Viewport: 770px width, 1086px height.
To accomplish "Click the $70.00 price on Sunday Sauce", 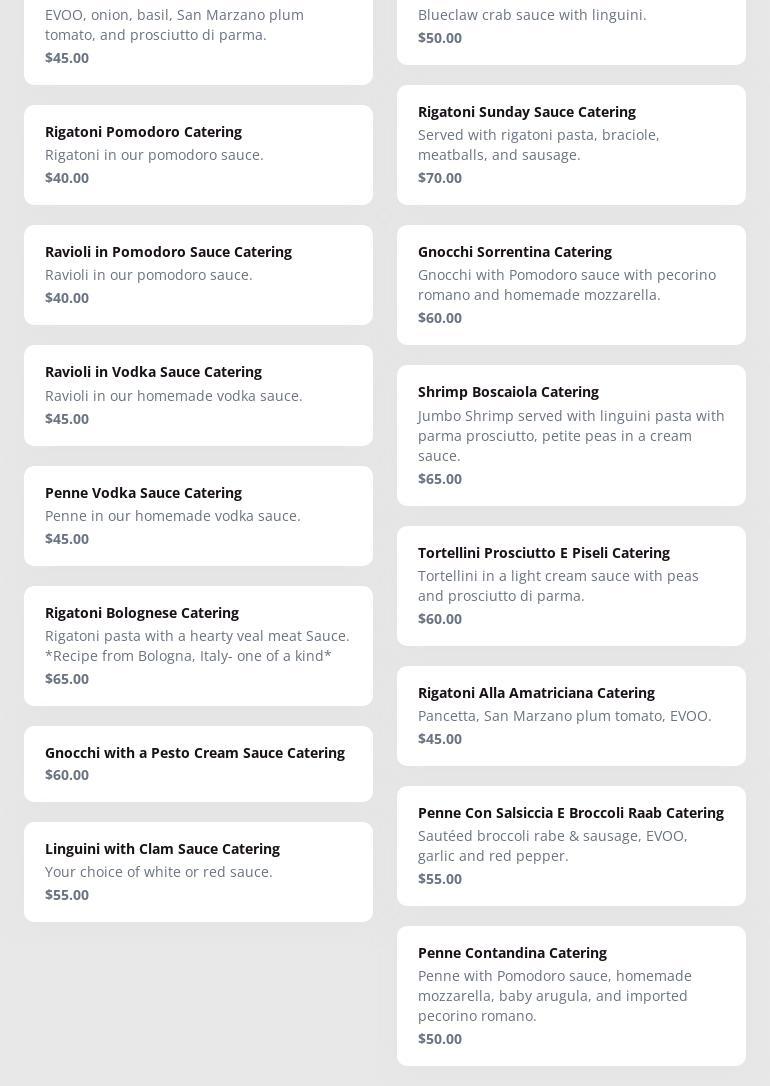I will (440, 178).
